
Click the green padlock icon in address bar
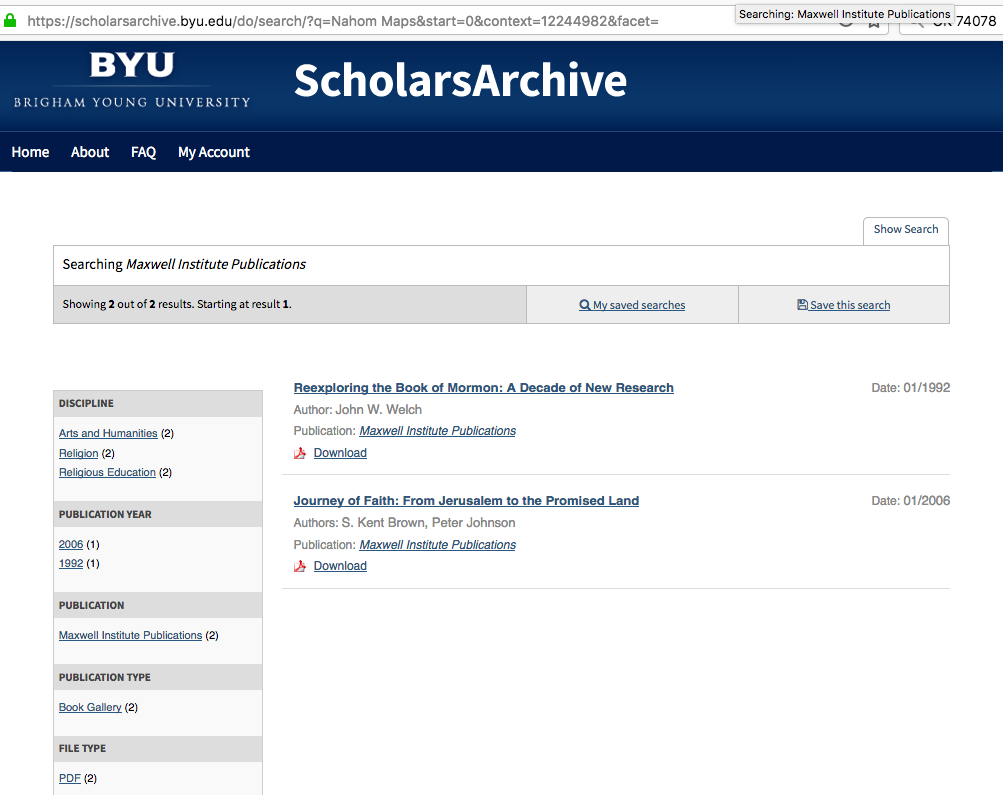pyautogui.click(x=10, y=20)
